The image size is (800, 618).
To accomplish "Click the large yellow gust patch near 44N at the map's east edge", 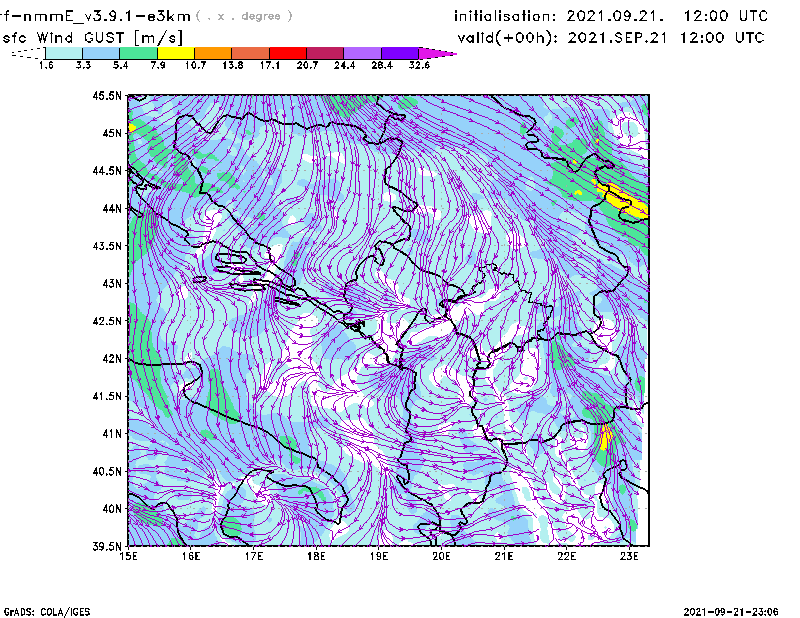I will 624,201.
